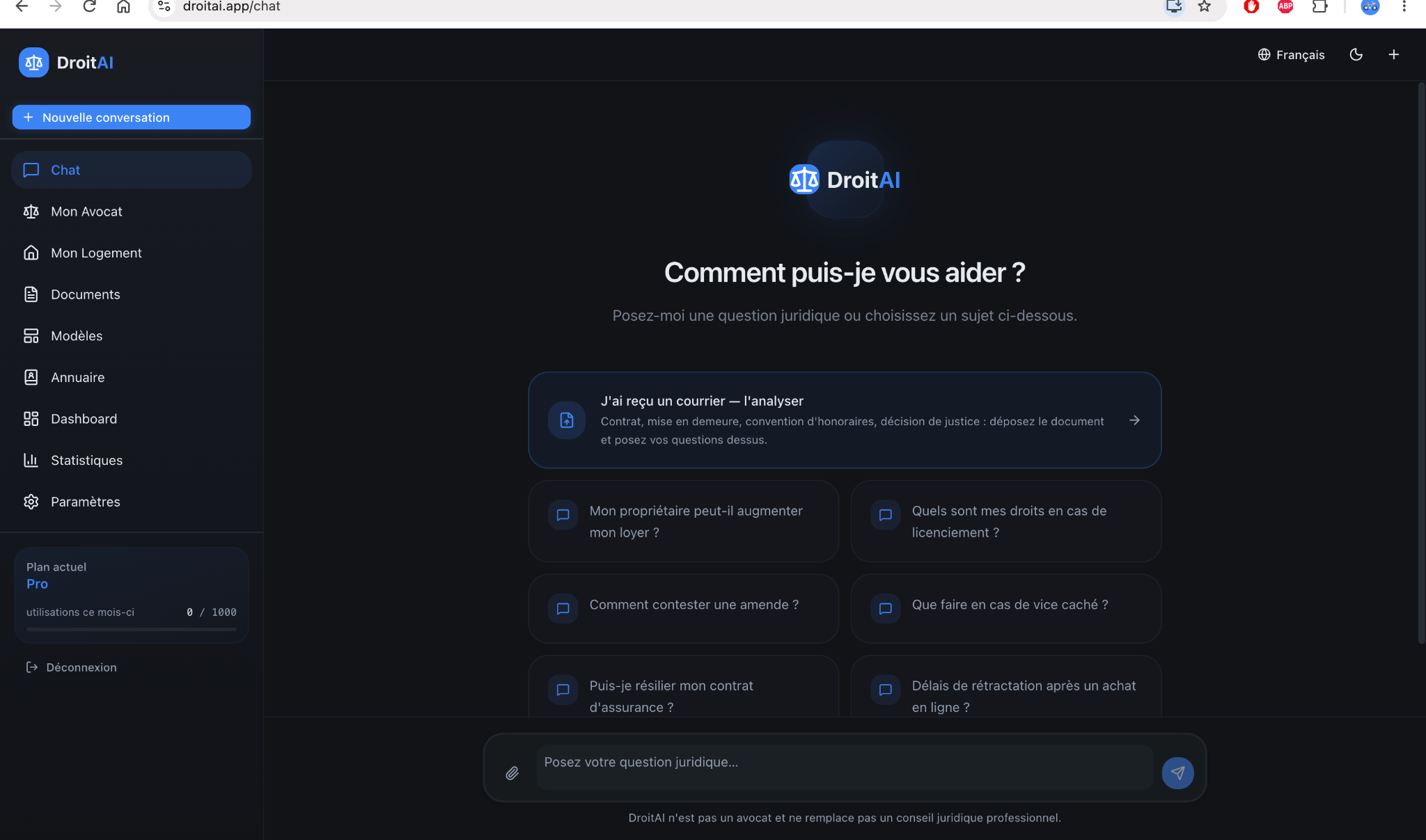
Task: Attach a file with the paperclip icon
Action: tap(512, 773)
